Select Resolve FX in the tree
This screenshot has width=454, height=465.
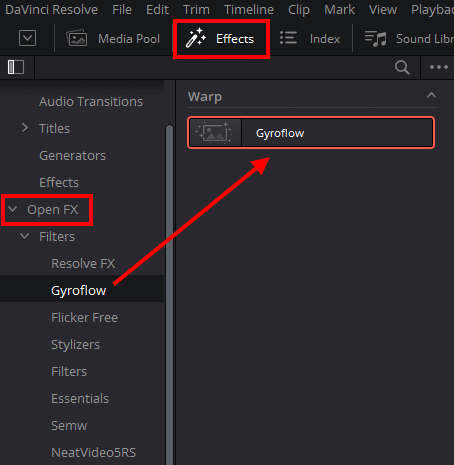click(83, 264)
